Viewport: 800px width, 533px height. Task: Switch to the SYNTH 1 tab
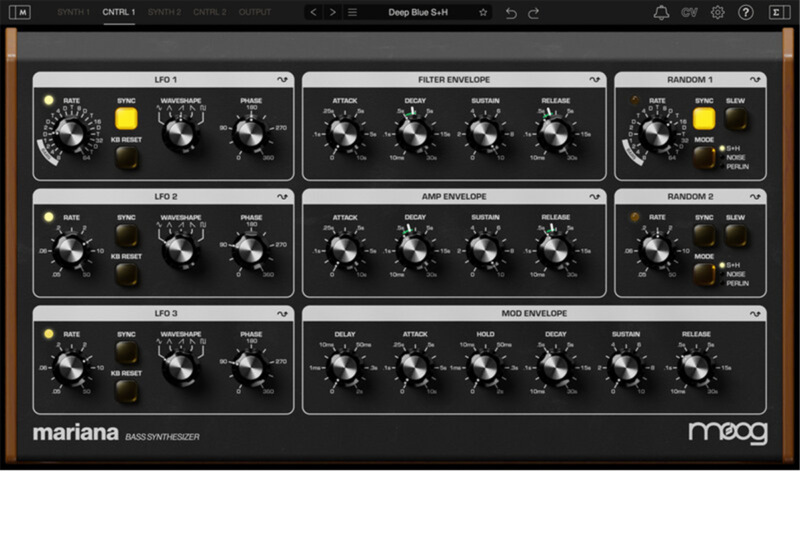(x=71, y=12)
